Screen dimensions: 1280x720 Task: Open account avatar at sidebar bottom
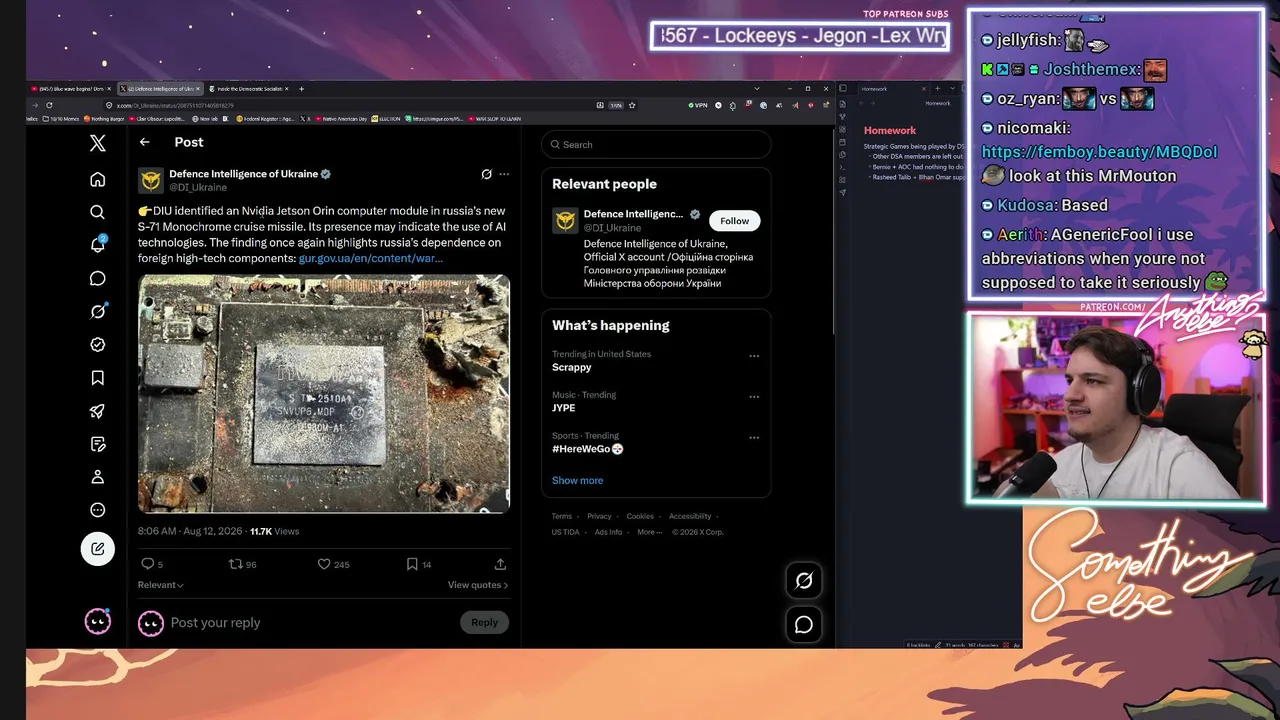click(97, 622)
